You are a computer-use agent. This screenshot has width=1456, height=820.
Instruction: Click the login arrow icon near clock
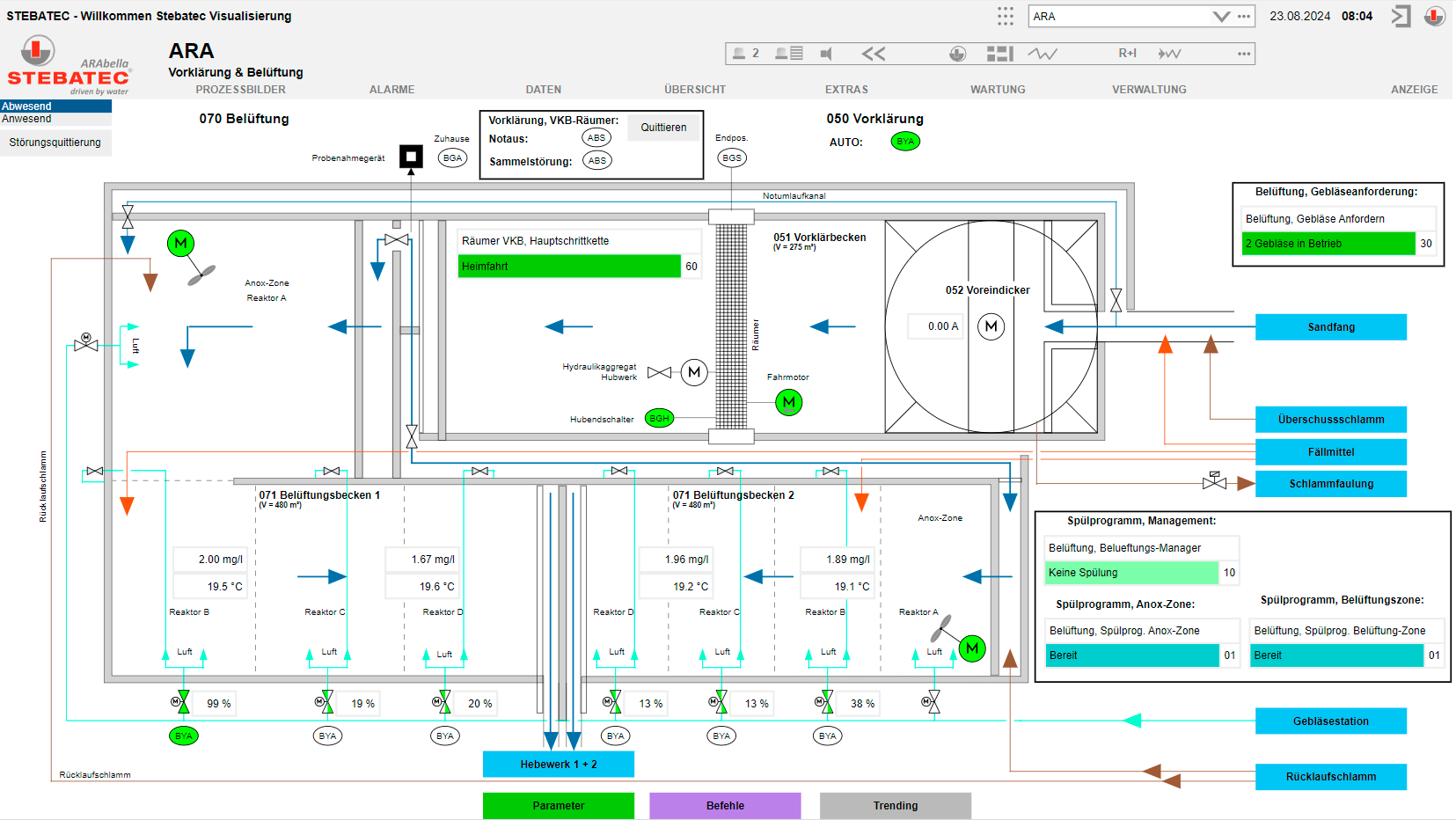click(1401, 16)
